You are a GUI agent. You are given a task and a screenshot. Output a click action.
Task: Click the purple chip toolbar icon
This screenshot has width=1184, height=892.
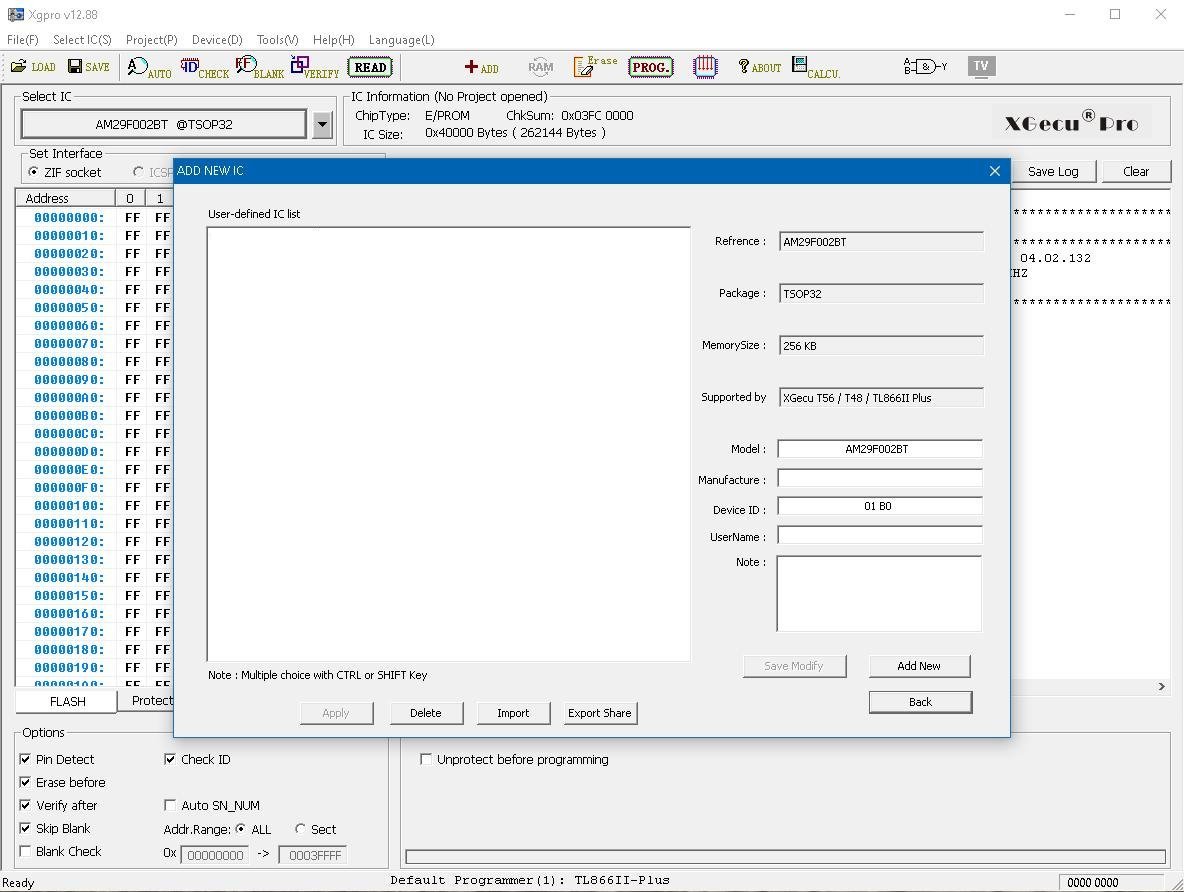pyautogui.click(x=705, y=67)
